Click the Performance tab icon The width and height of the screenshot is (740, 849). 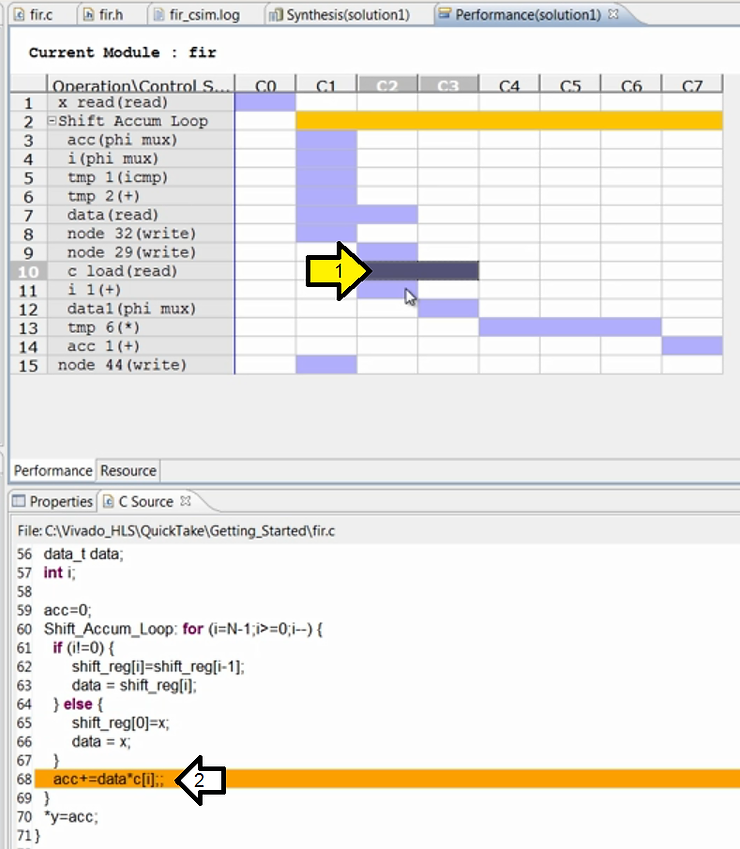coord(444,14)
